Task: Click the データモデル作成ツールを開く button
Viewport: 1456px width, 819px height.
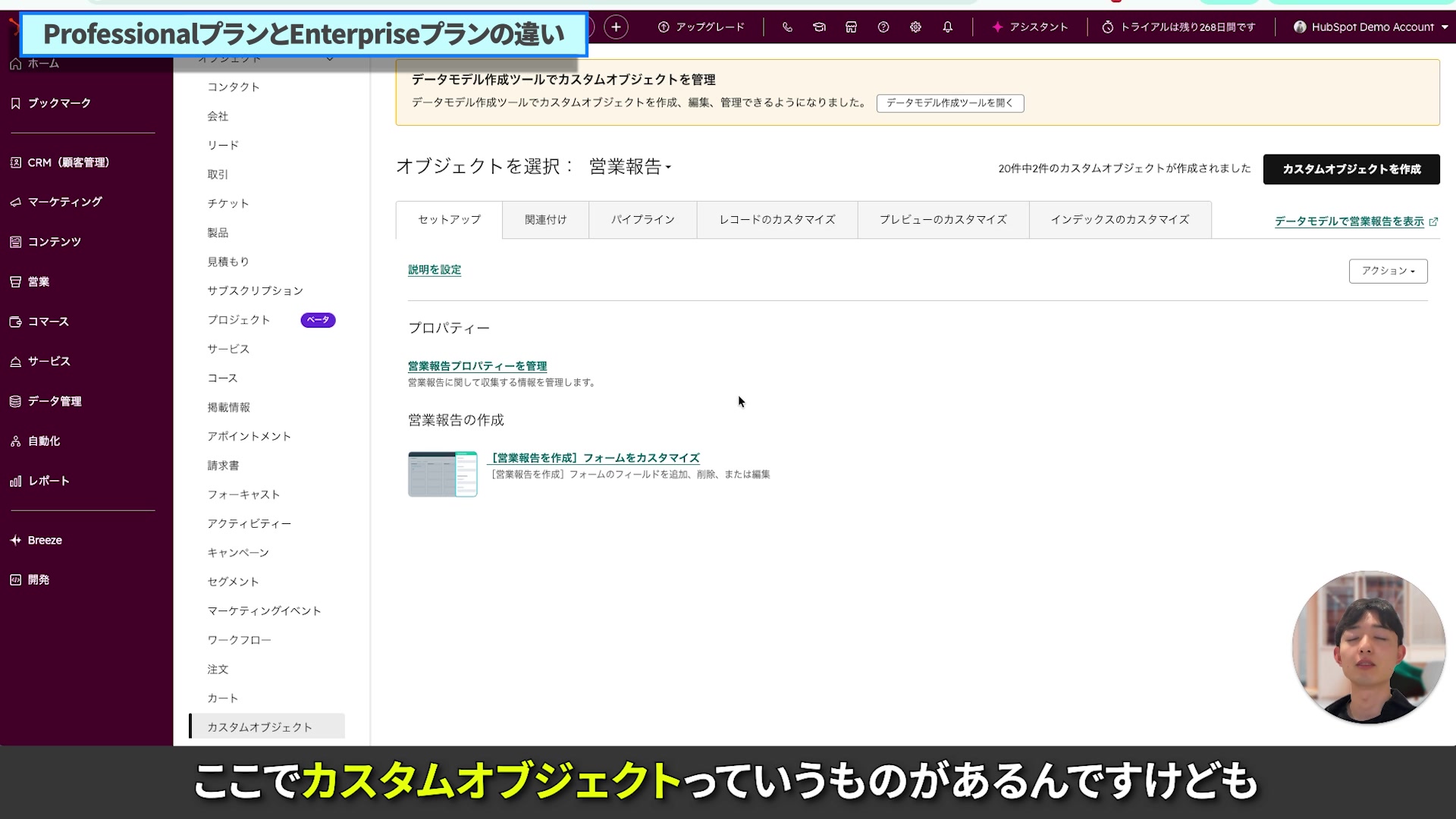Action: (949, 103)
